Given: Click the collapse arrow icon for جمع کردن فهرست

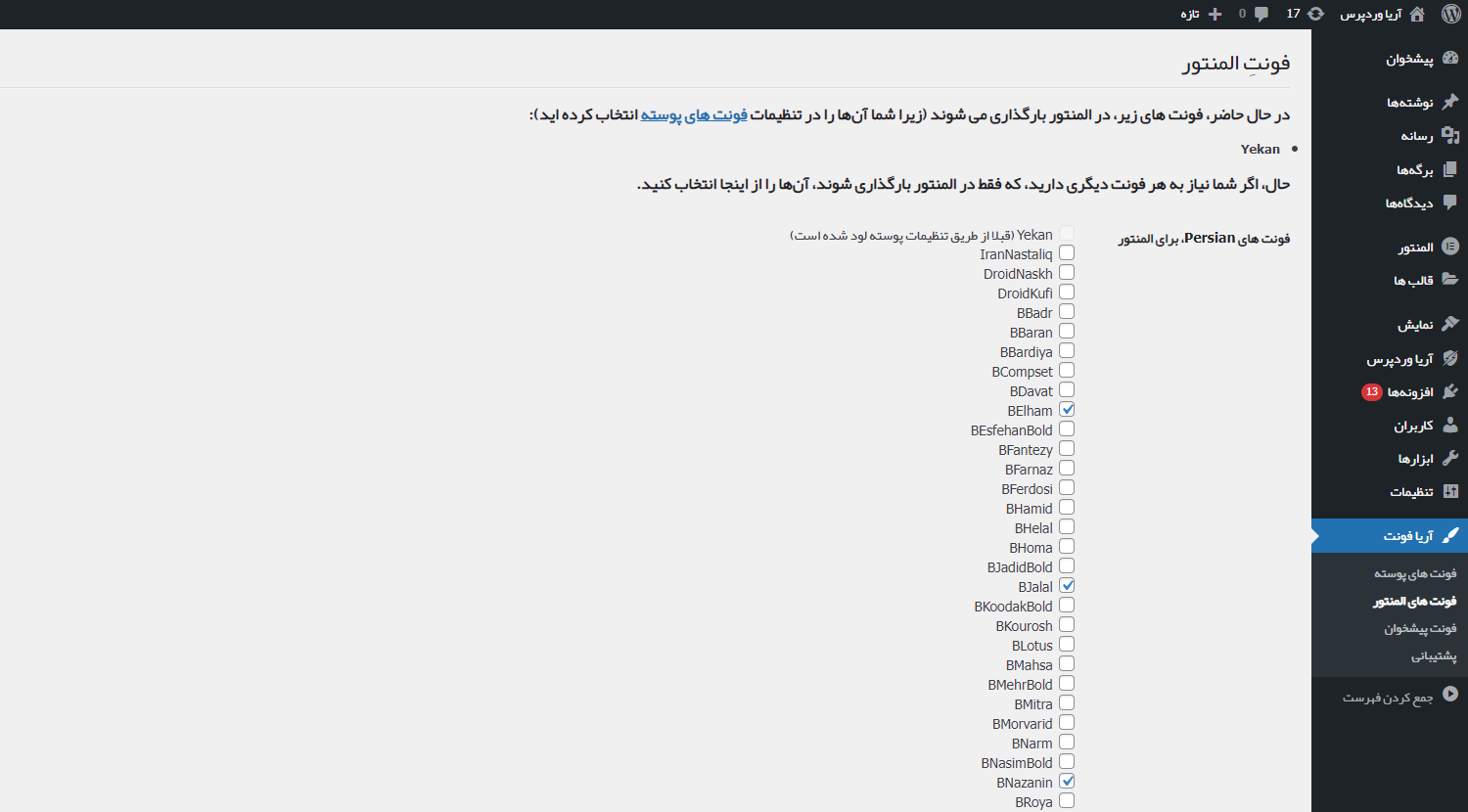Looking at the screenshot, I should 1449,694.
